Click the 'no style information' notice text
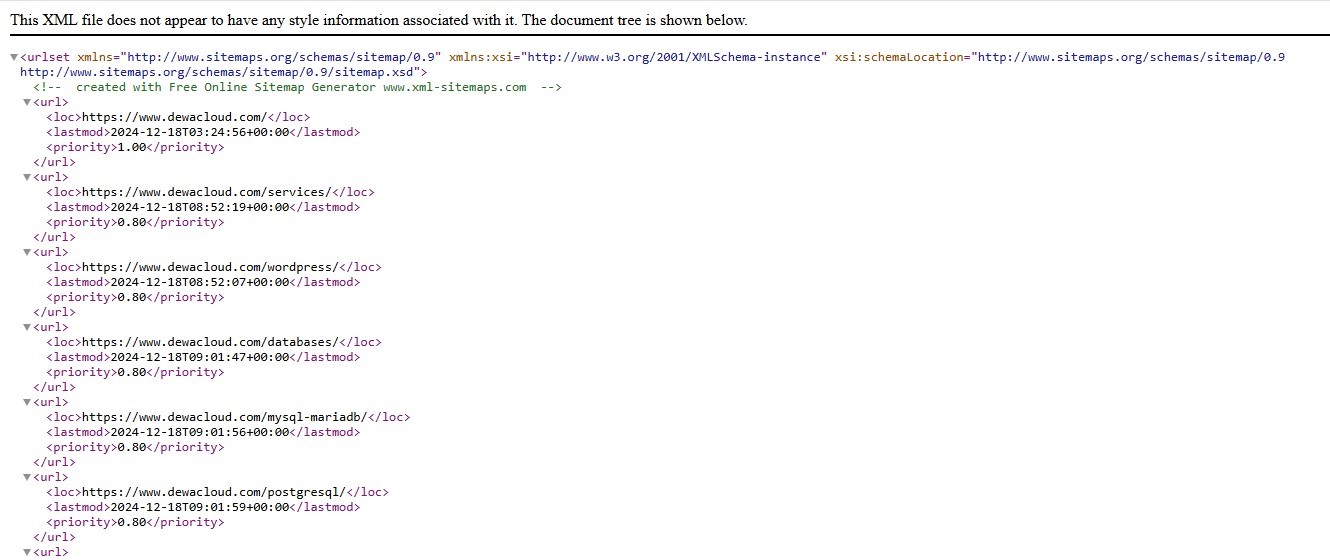 tap(379, 20)
